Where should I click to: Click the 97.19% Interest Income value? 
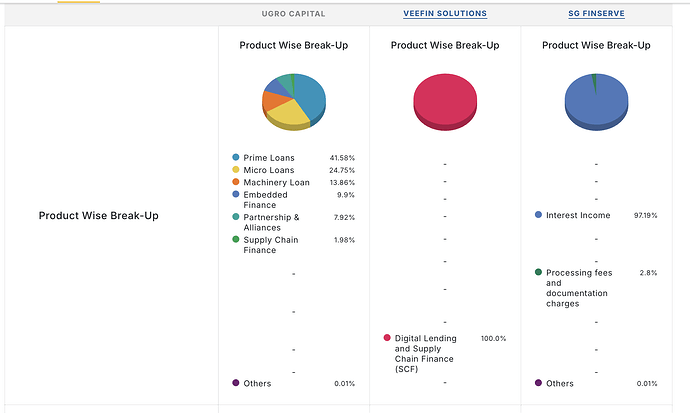coord(645,215)
